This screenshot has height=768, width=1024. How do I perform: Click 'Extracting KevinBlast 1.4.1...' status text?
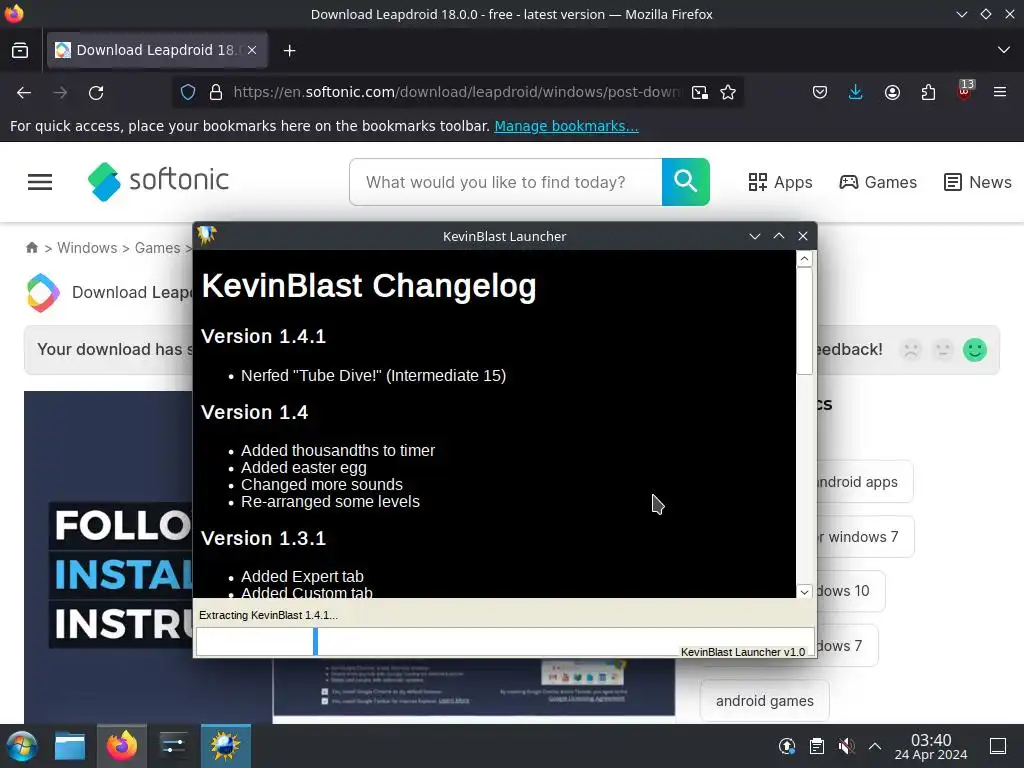[x=268, y=615]
